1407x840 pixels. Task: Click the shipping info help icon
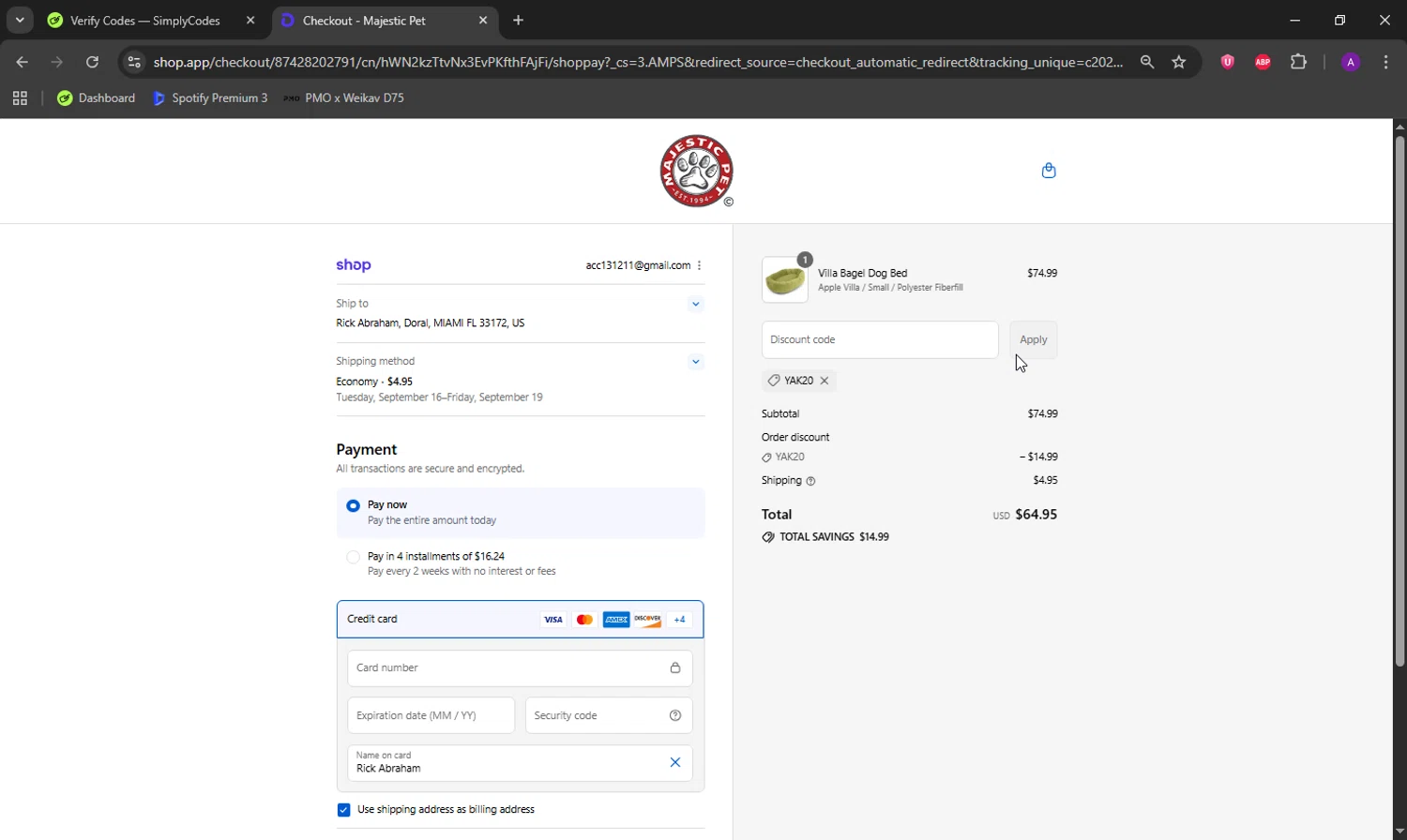pos(811,481)
